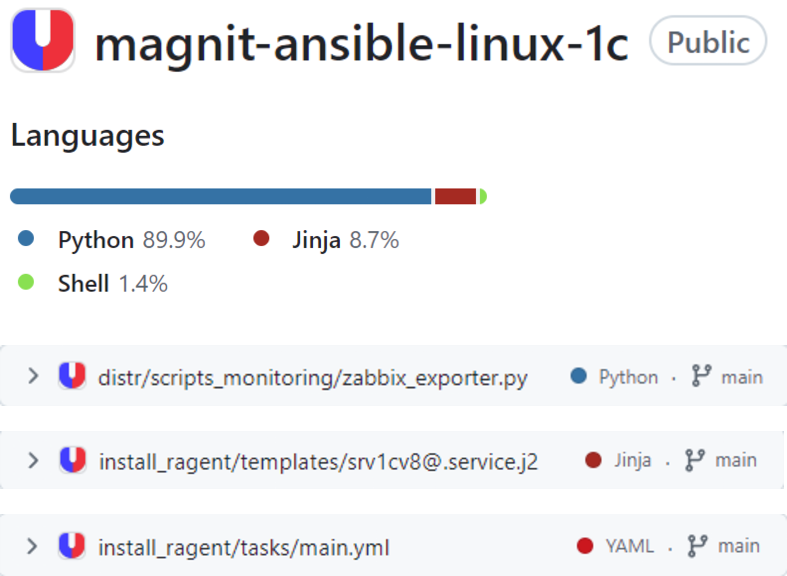787x576 pixels.
Task: Open install_ragent/templates/srv1cv8@.service.j2 file link
Action: [318, 462]
